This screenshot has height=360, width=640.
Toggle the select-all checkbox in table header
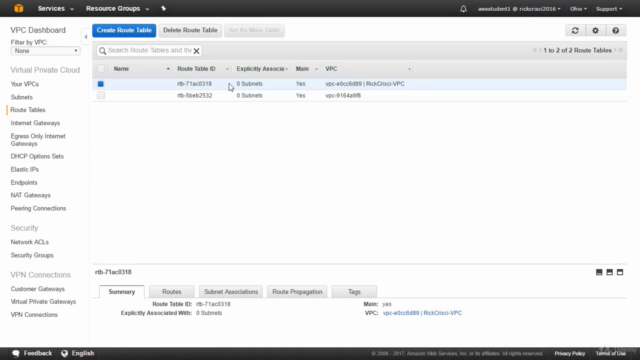click(x=101, y=69)
